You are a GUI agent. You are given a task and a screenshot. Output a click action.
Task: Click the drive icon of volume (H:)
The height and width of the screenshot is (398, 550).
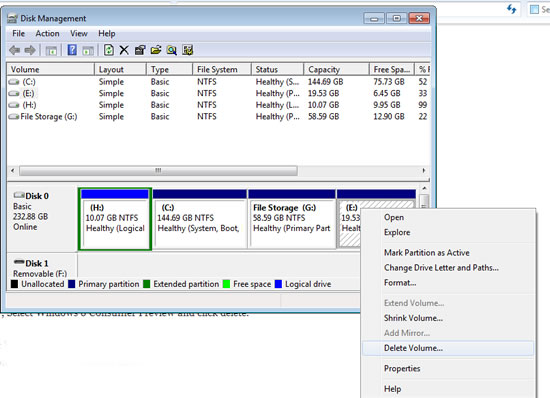coord(14,105)
